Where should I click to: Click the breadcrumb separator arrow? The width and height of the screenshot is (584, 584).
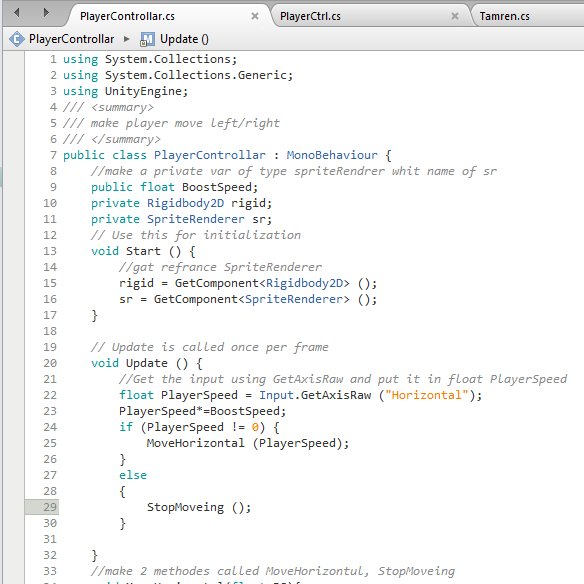[127, 39]
